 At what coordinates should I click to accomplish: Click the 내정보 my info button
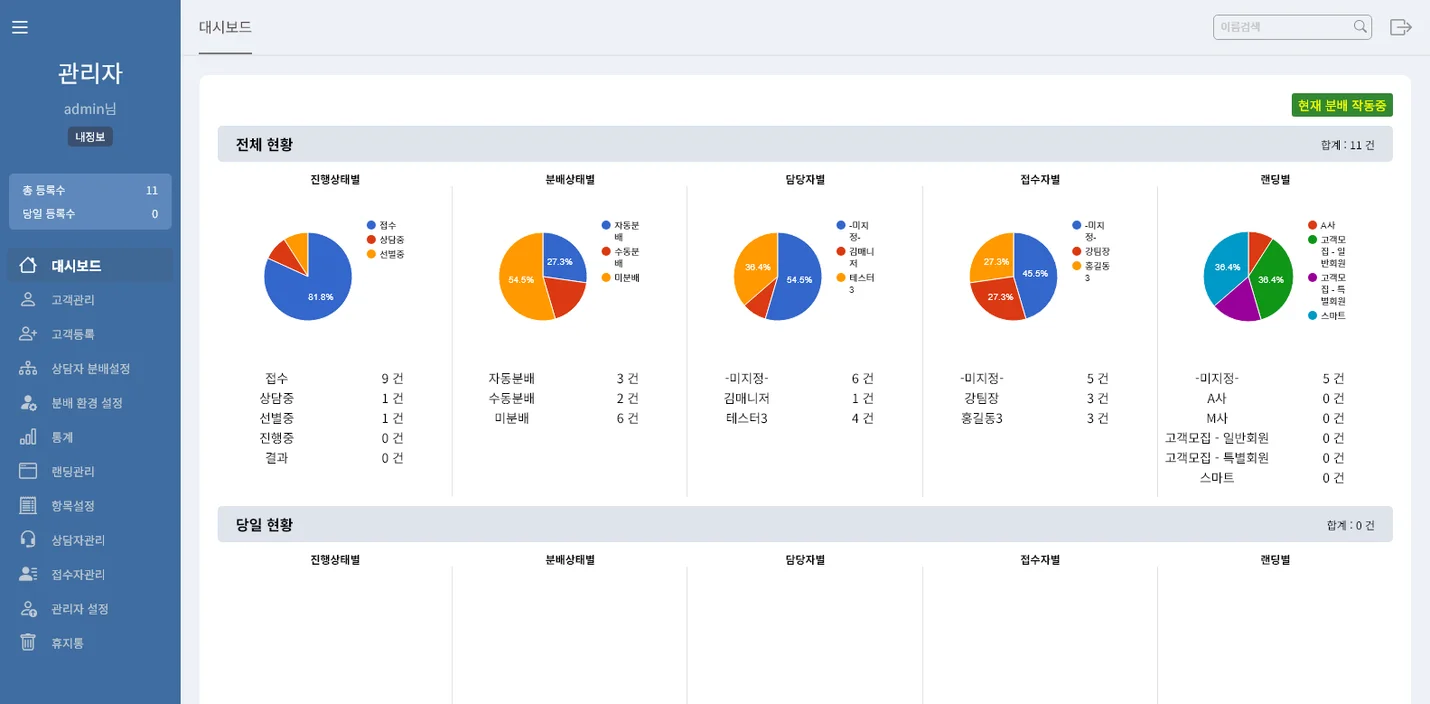(x=90, y=136)
